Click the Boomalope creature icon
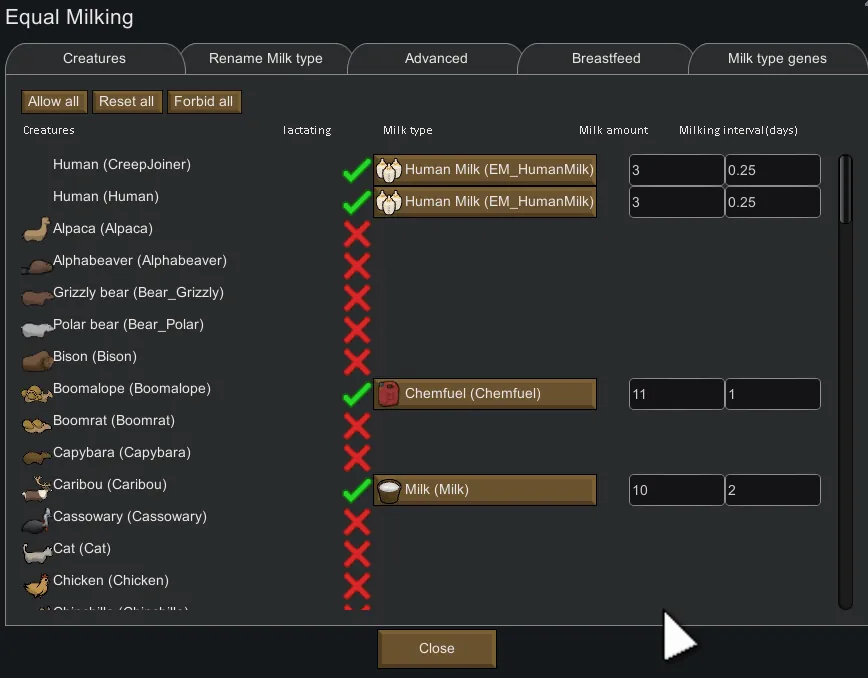Image resolution: width=868 pixels, height=678 pixels. [x=36, y=393]
